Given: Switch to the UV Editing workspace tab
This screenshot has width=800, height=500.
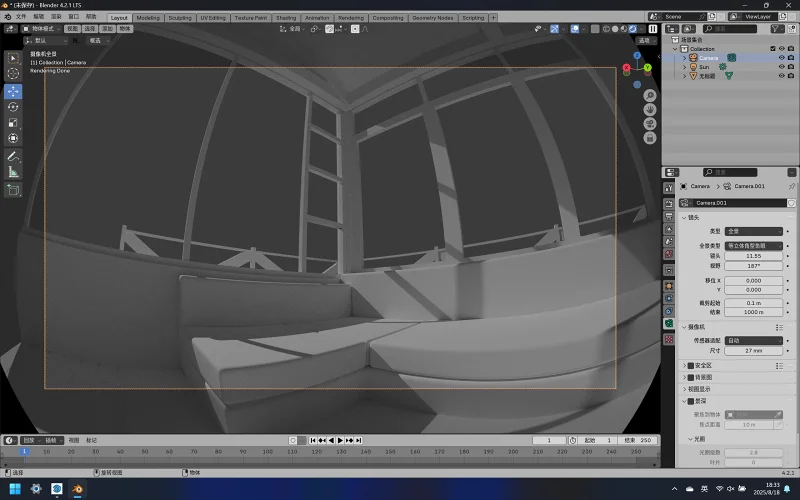Looking at the screenshot, I should point(213,18).
